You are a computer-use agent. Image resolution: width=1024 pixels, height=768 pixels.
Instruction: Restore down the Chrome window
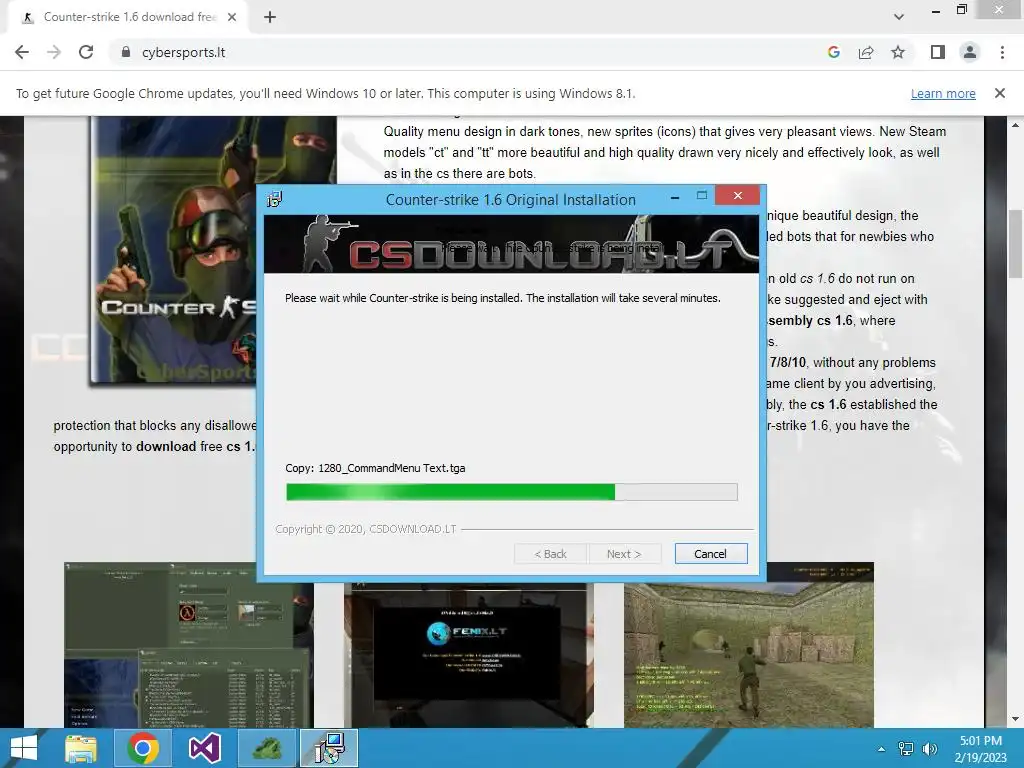961,10
